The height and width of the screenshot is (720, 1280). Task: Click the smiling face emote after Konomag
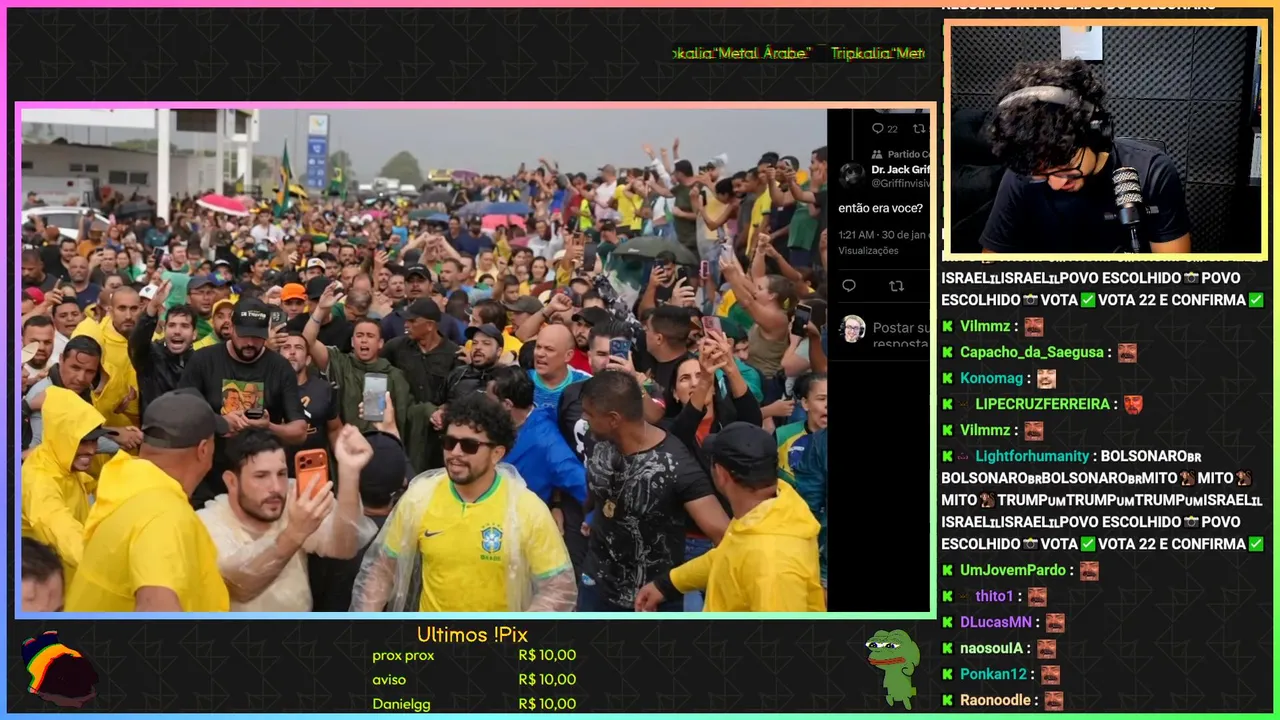click(x=1046, y=378)
